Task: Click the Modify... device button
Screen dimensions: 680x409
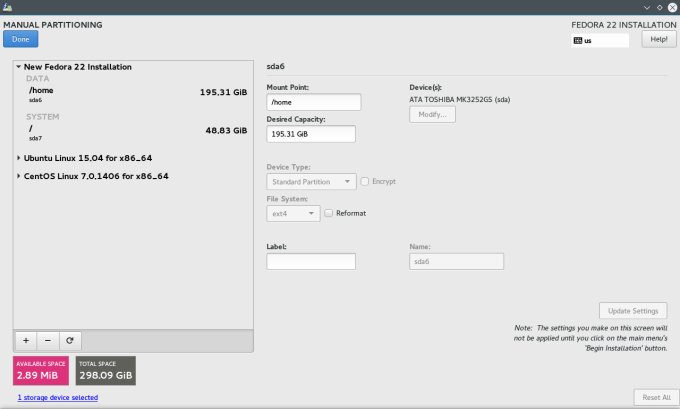Action: 432,115
